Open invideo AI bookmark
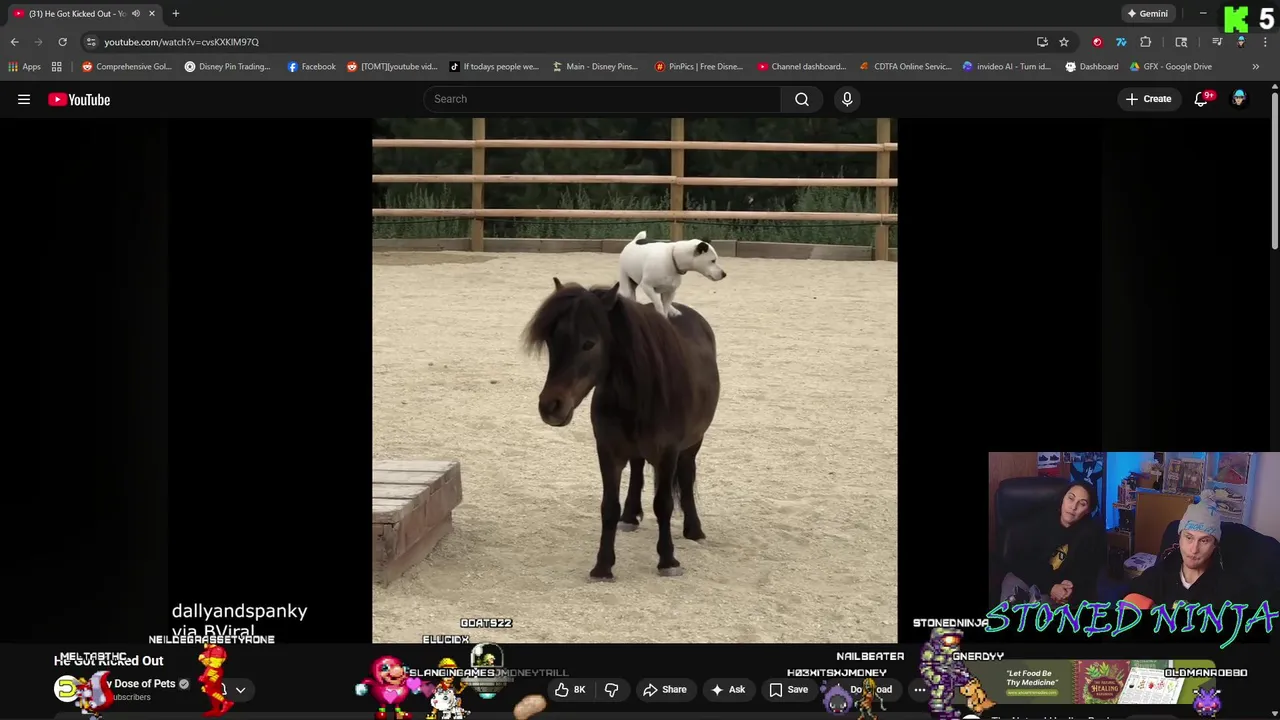1280x720 pixels. (x=1007, y=67)
